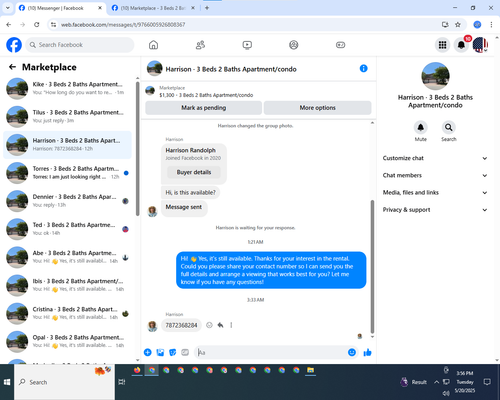Choose a GIF in the composer
This screenshot has width=500, height=400.
[x=185, y=352]
